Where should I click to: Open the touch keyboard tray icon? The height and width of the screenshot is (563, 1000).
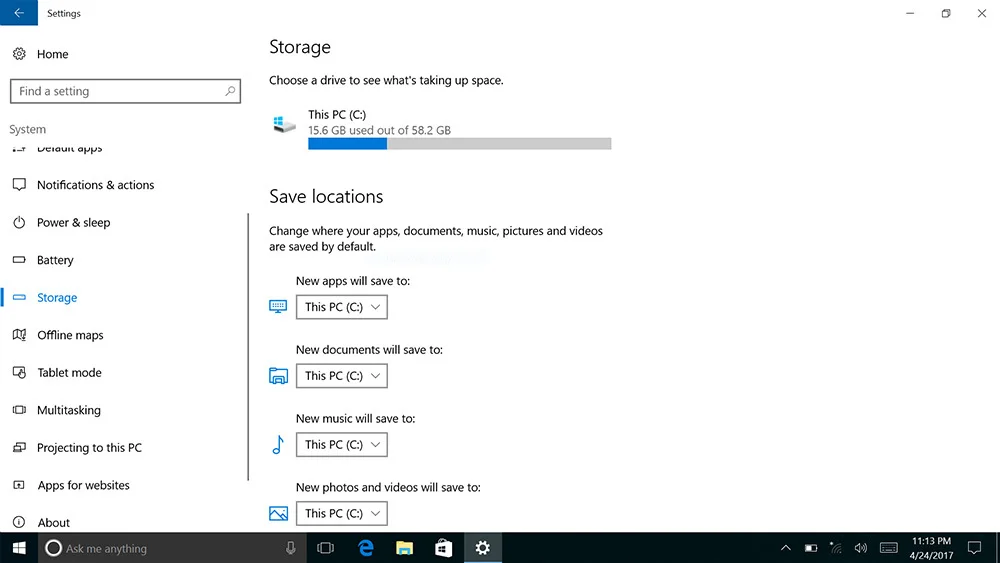pos(888,548)
